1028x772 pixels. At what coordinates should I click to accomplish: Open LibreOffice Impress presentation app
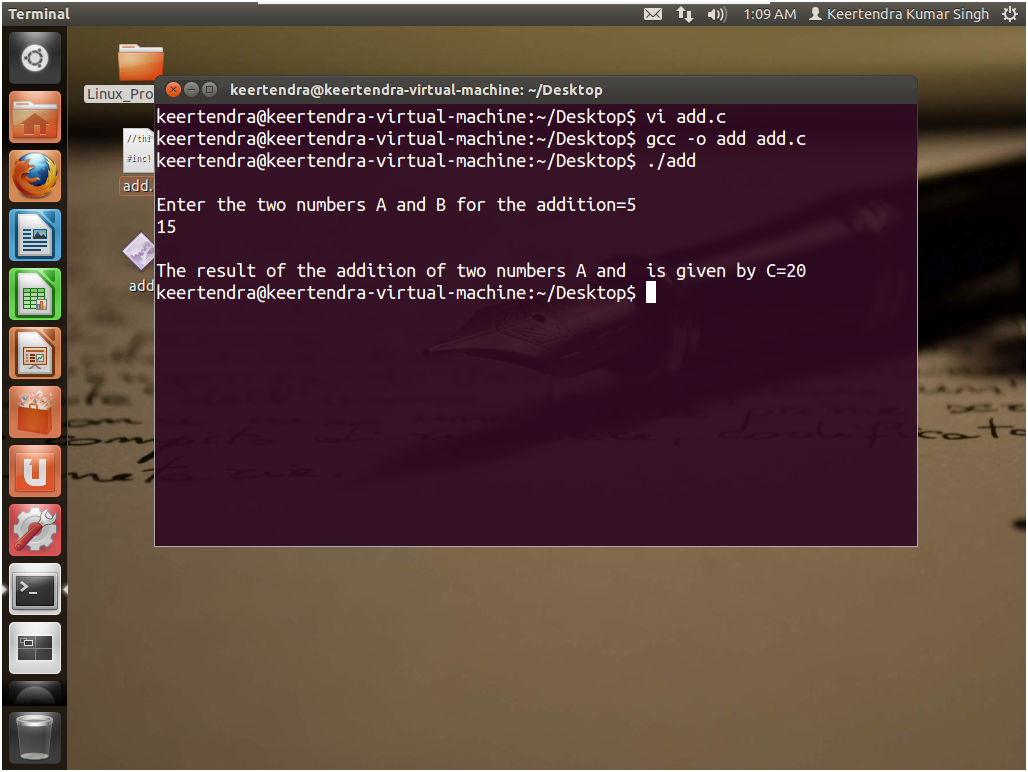point(35,353)
